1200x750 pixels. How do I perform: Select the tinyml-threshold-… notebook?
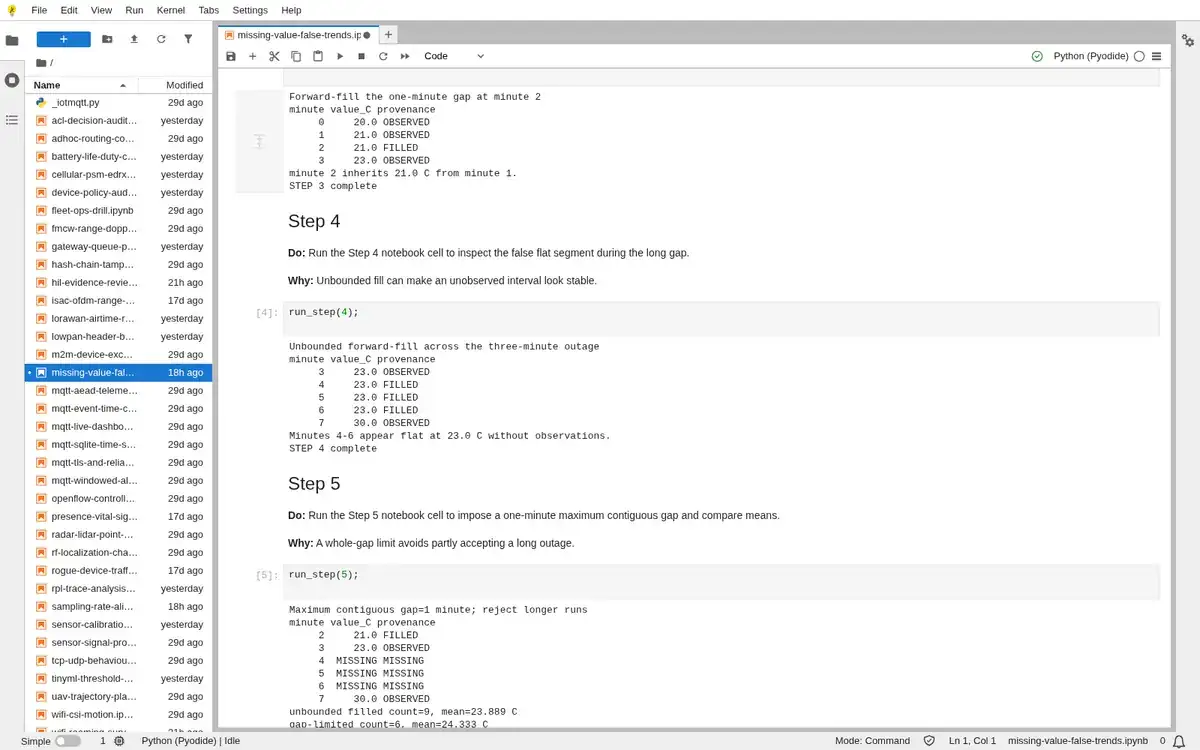(x=118, y=679)
